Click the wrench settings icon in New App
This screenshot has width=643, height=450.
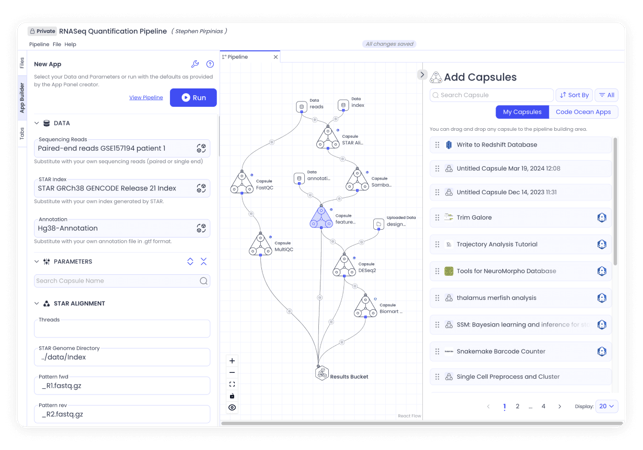(x=195, y=64)
